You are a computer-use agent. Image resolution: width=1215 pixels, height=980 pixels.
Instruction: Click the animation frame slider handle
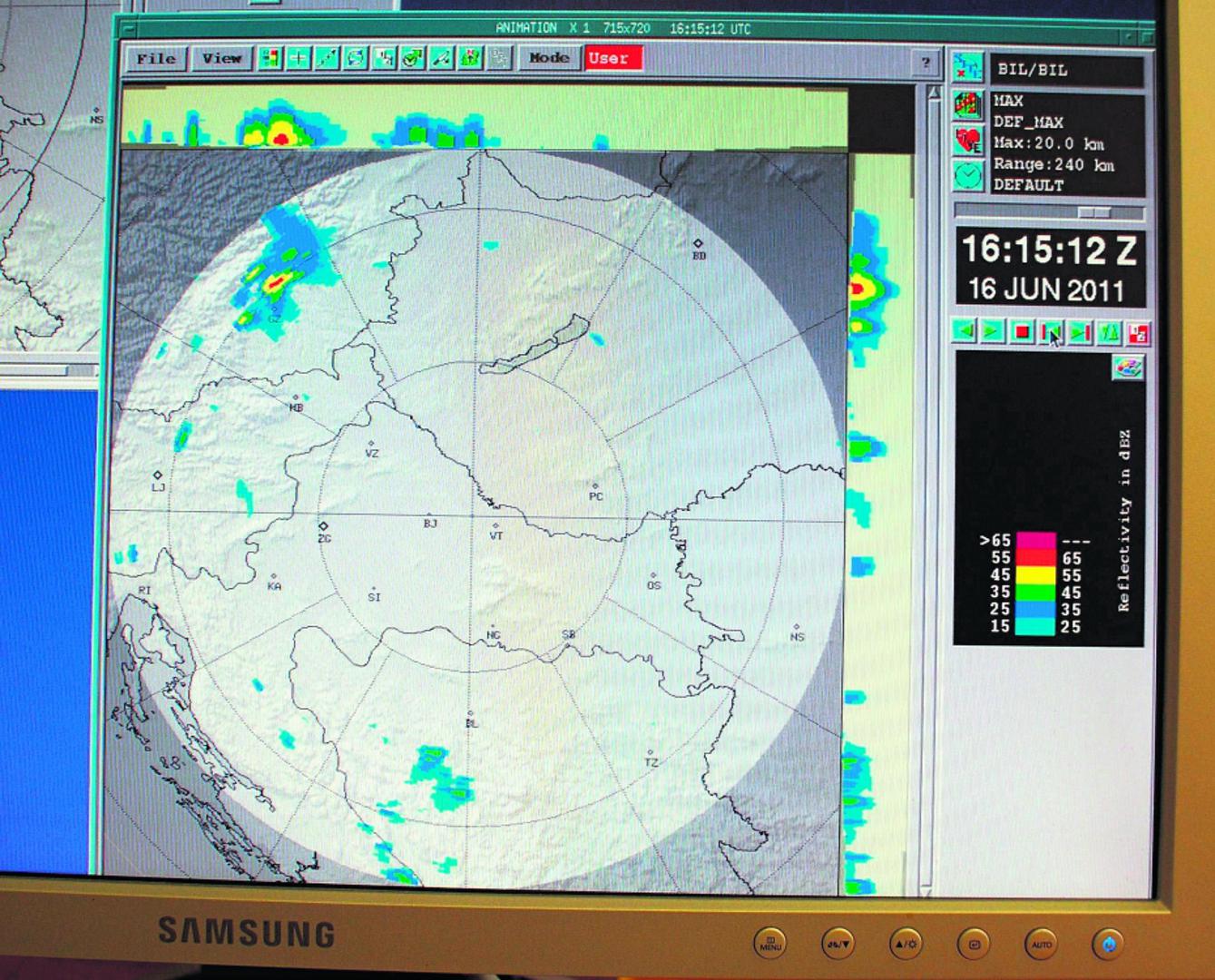(x=1093, y=212)
